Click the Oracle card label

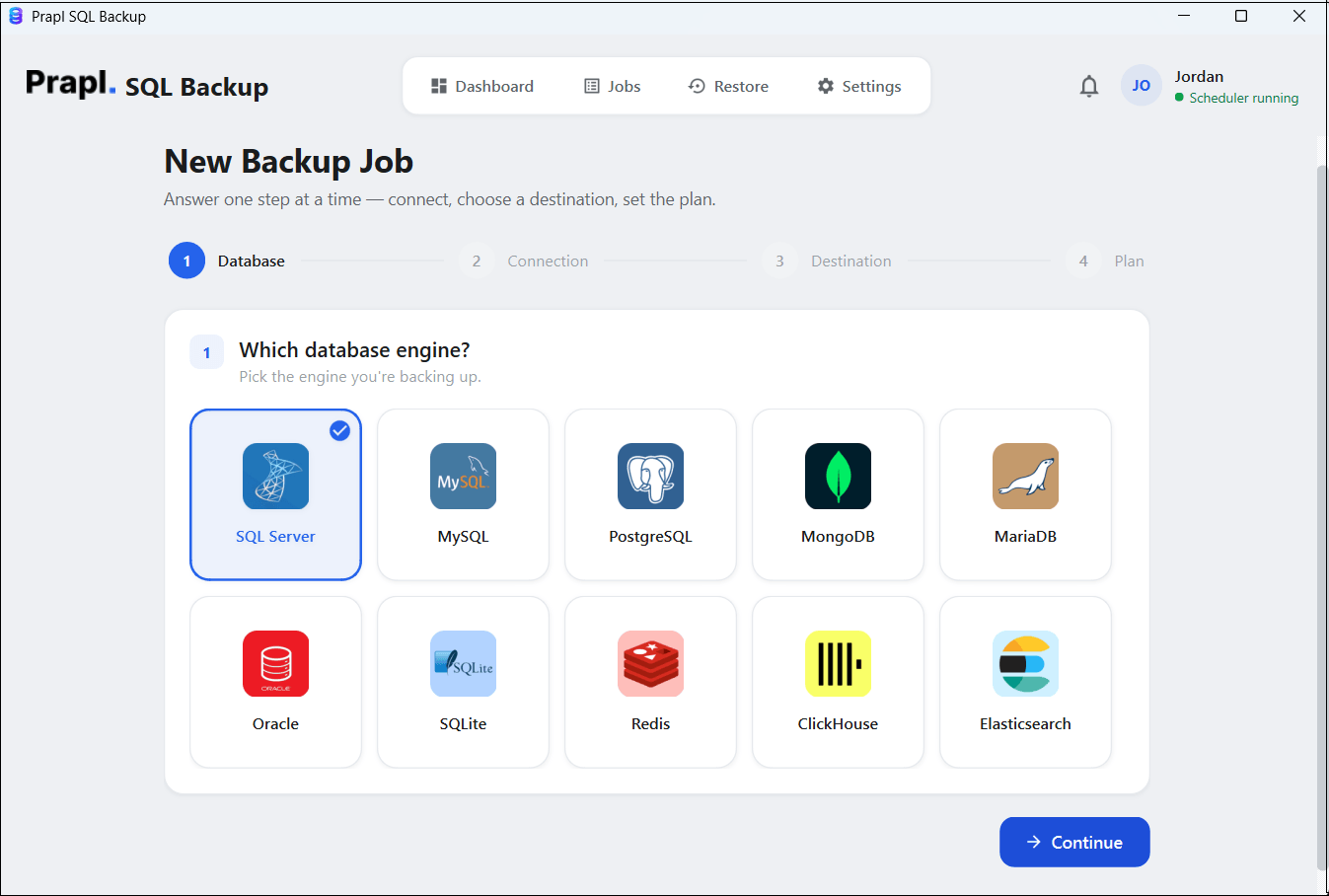tap(275, 724)
